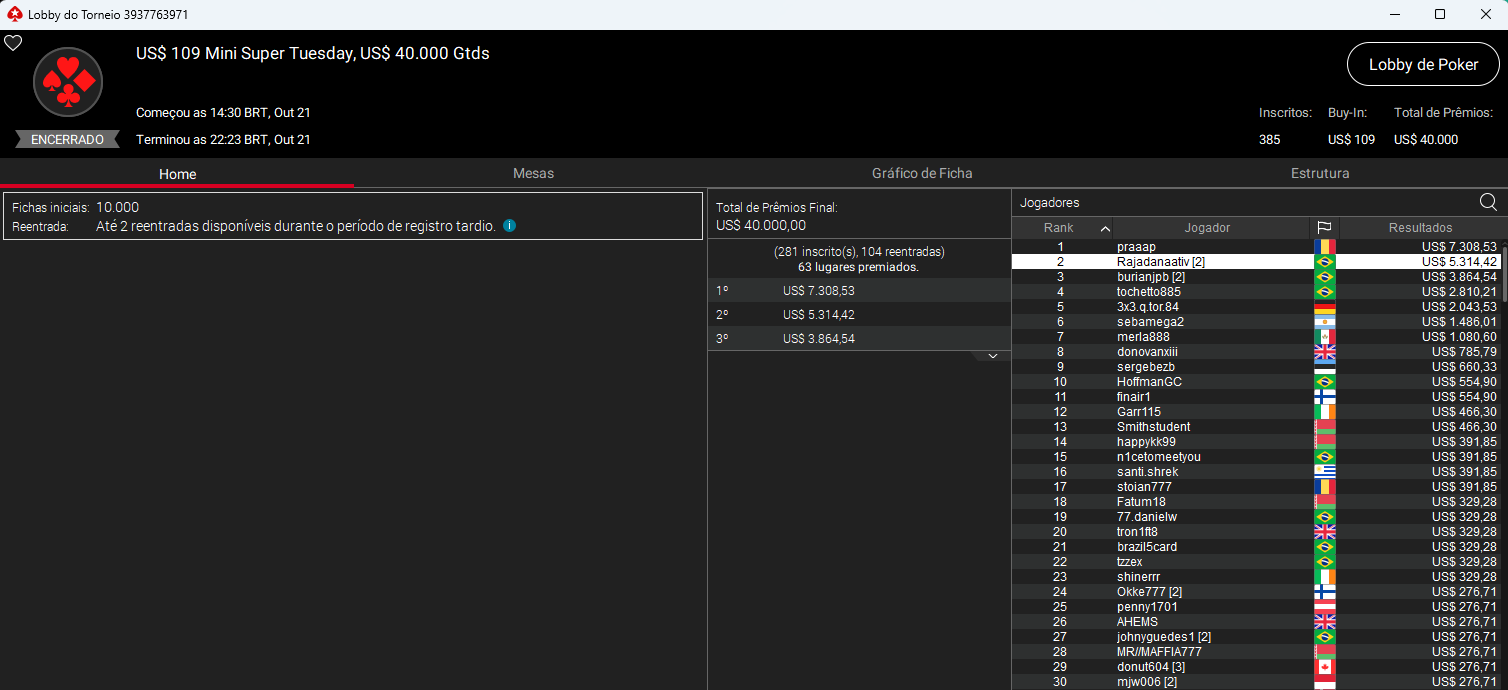Image resolution: width=1508 pixels, height=690 pixels.
Task: Toggle the Rank column sort arrow
Action: [x=1104, y=228]
